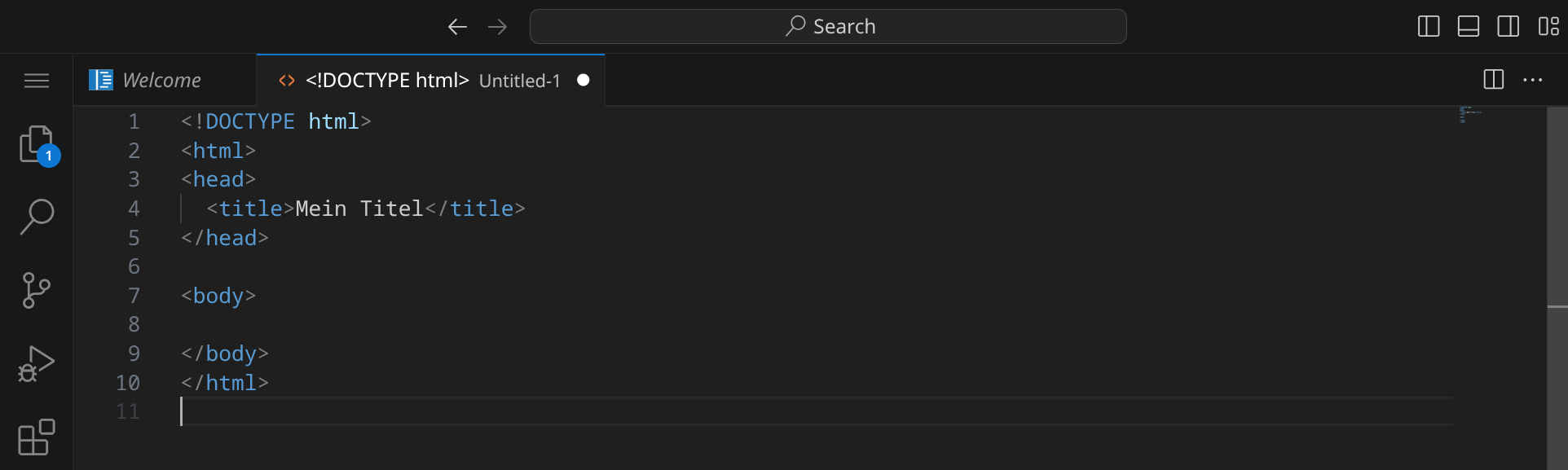1568x470 pixels.
Task: Open the Search view in activity bar
Action: pyautogui.click(x=37, y=217)
